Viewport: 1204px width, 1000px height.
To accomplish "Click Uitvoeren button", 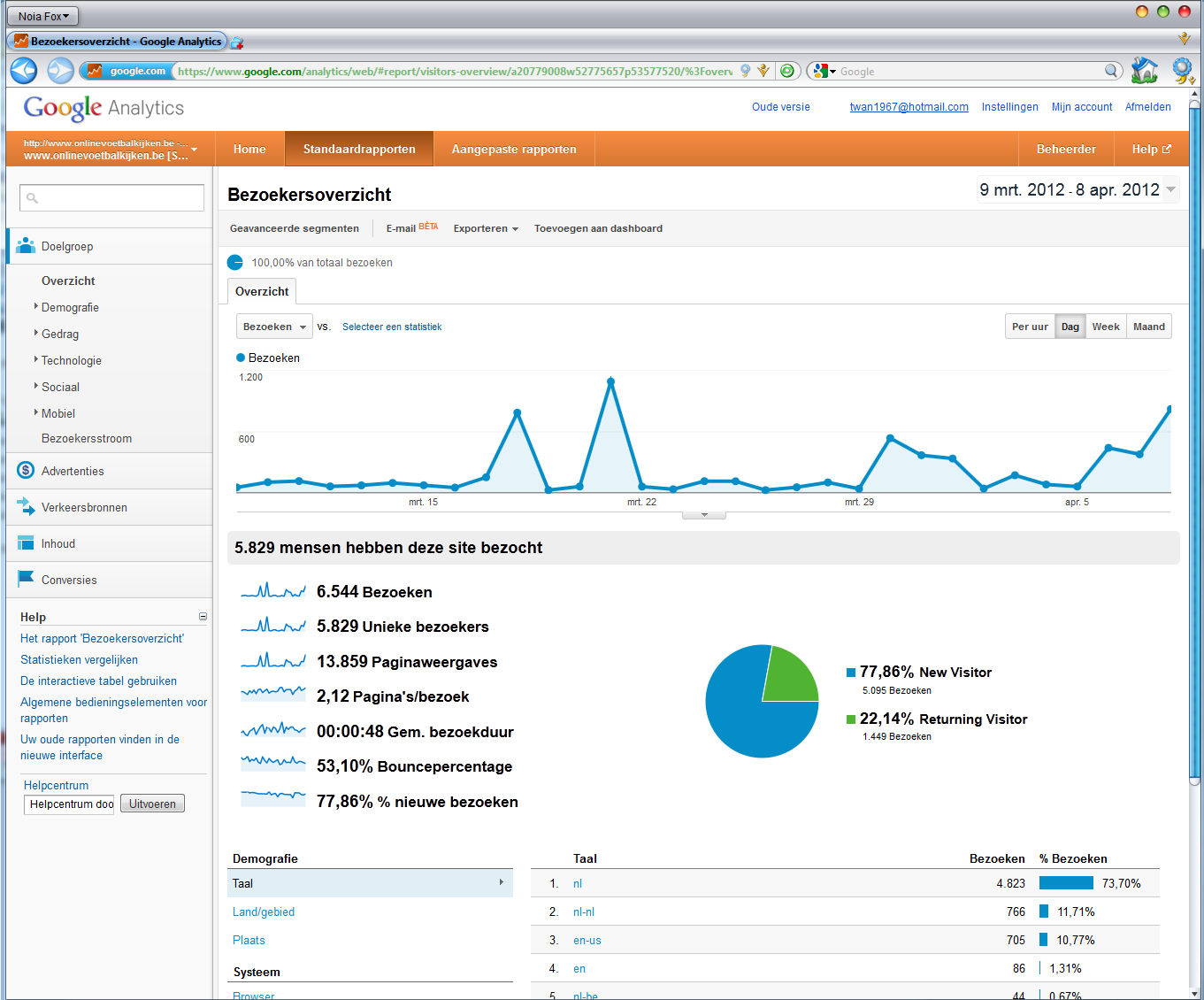I will (x=152, y=804).
